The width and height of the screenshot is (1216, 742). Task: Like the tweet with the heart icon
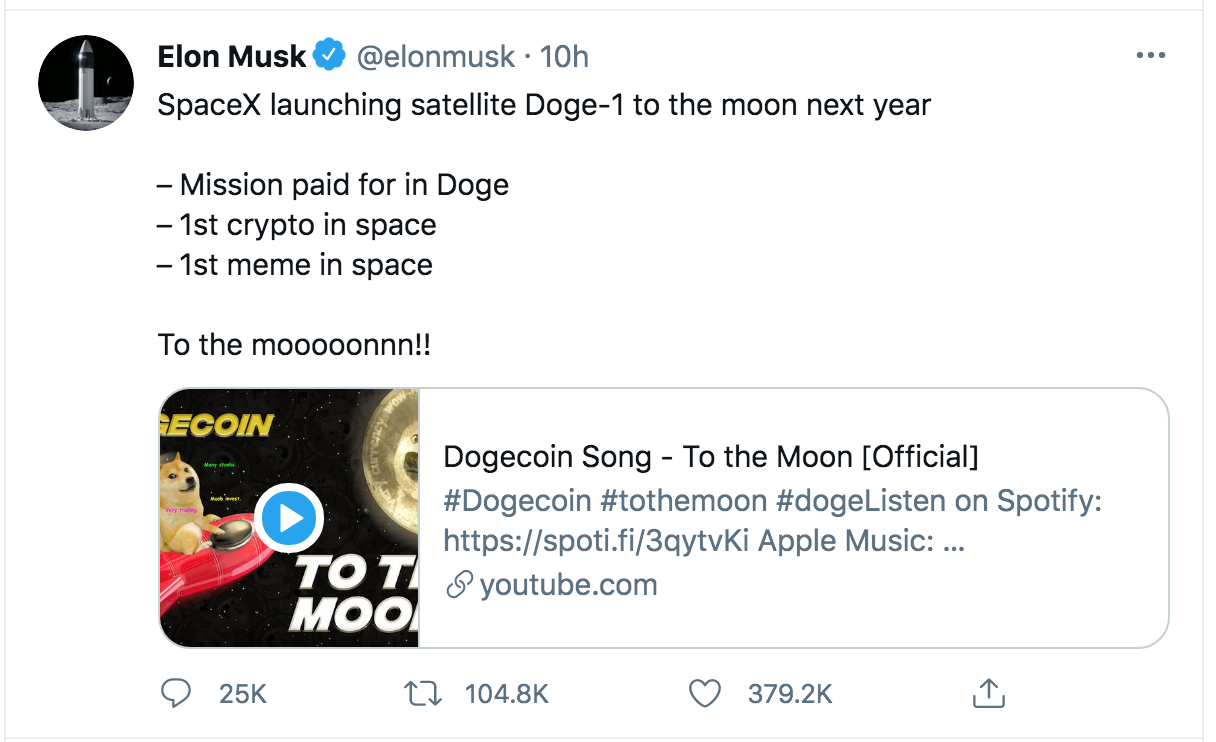pos(706,693)
